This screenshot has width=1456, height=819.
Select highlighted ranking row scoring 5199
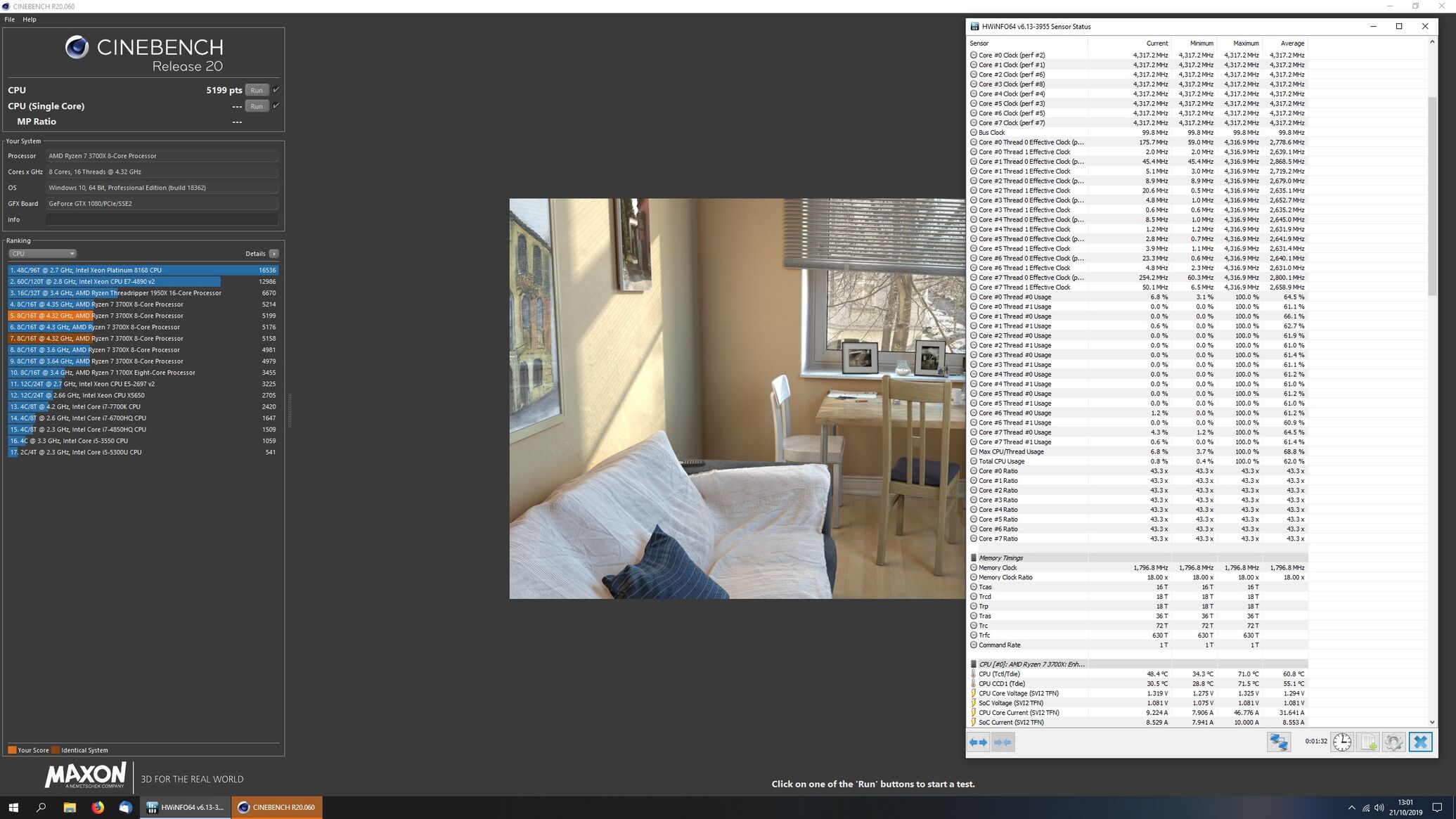coord(143,316)
